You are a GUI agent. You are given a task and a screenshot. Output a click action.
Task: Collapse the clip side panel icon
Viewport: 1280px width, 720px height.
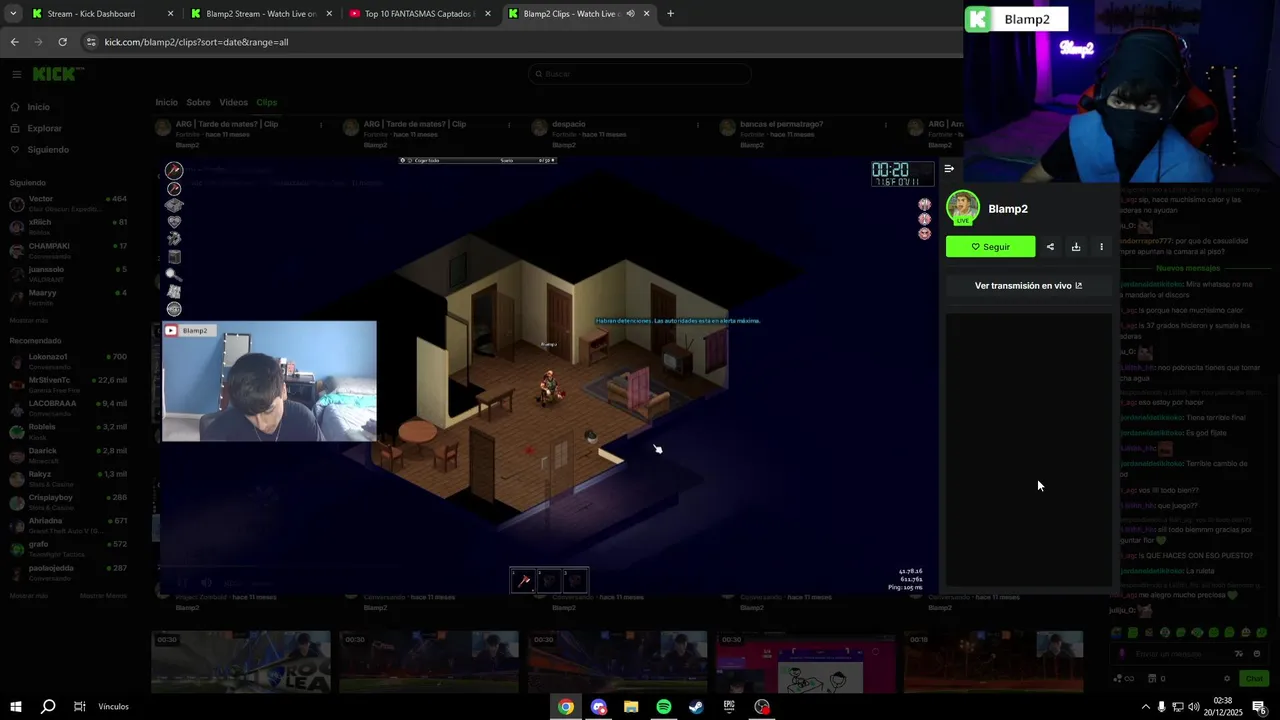pyautogui.click(x=949, y=169)
